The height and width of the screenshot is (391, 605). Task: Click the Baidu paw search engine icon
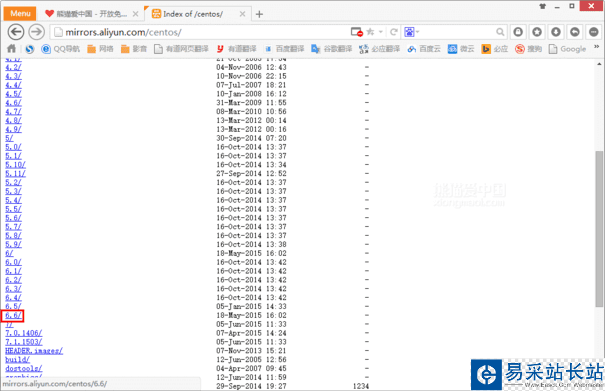click(x=409, y=32)
